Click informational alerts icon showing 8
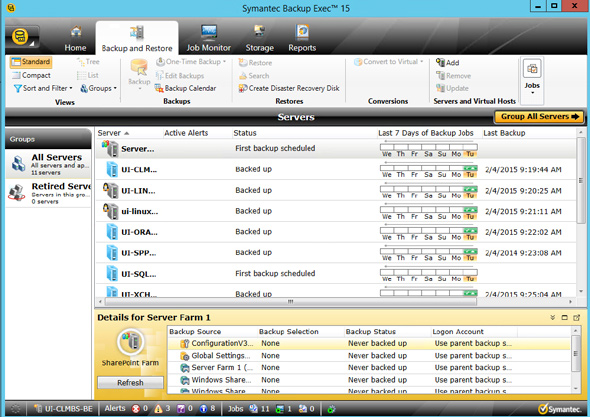Viewport: 590px width, 417px height. click(x=203, y=409)
